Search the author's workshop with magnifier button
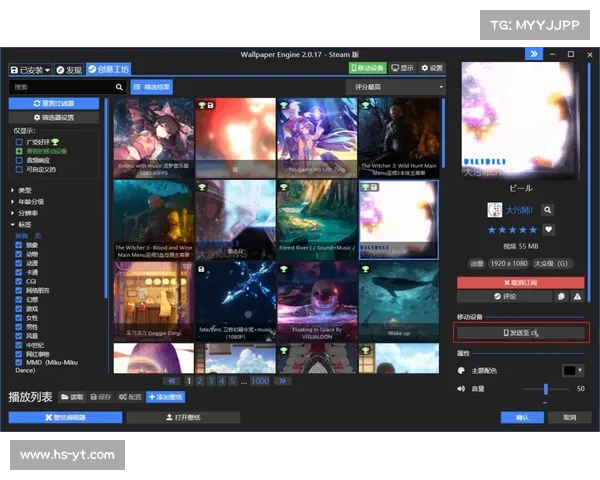 [548, 210]
